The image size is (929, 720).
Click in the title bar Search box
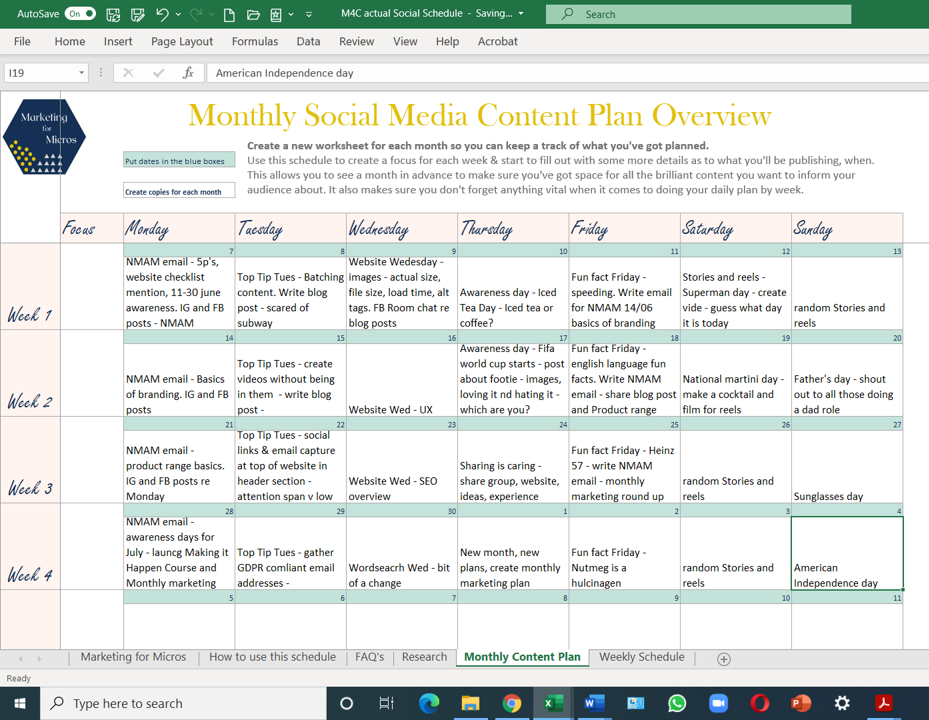click(x=698, y=14)
